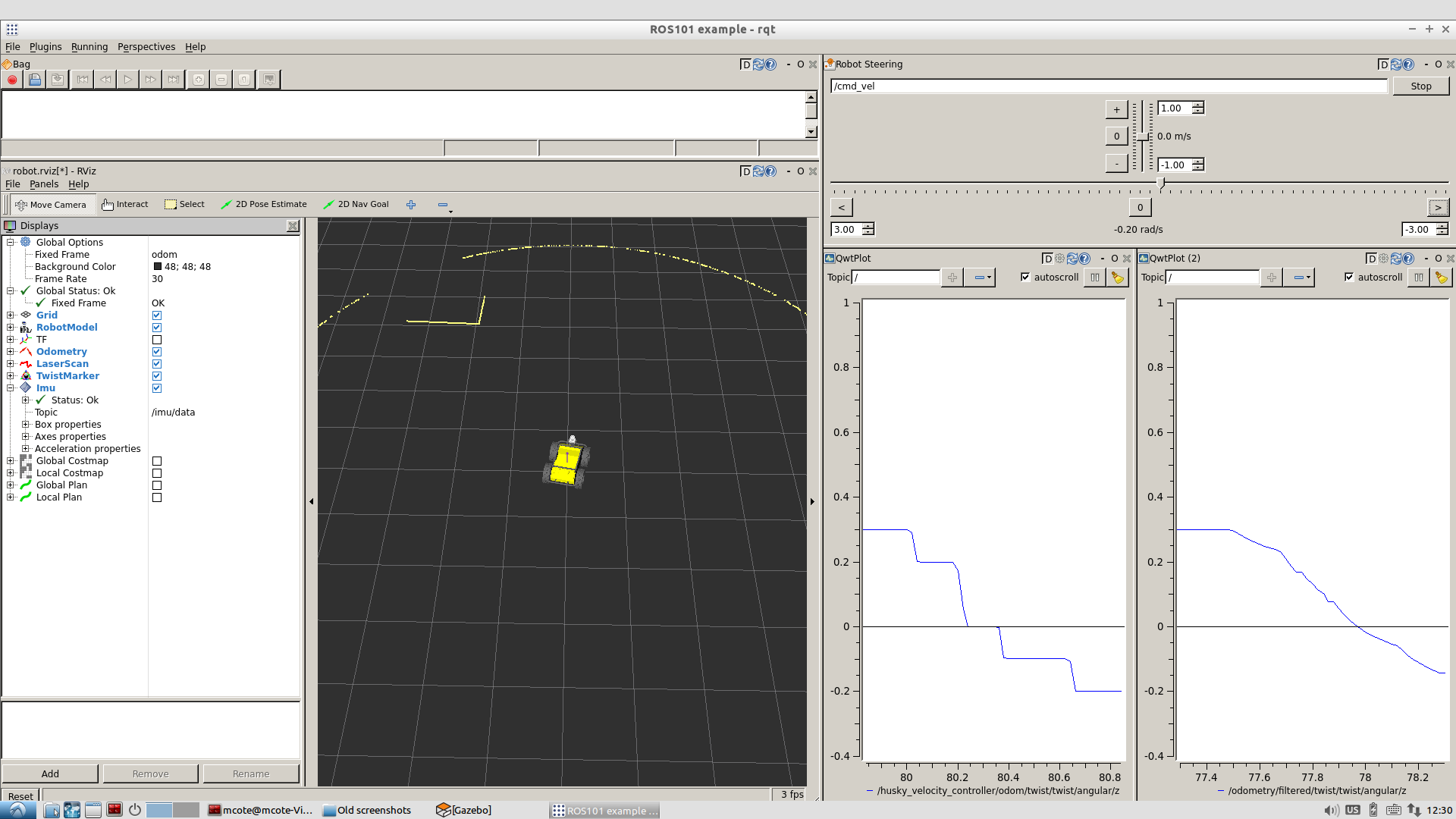The height and width of the screenshot is (819, 1456).
Task: Collapse the Global Options tree node
Action: (11, 243)
